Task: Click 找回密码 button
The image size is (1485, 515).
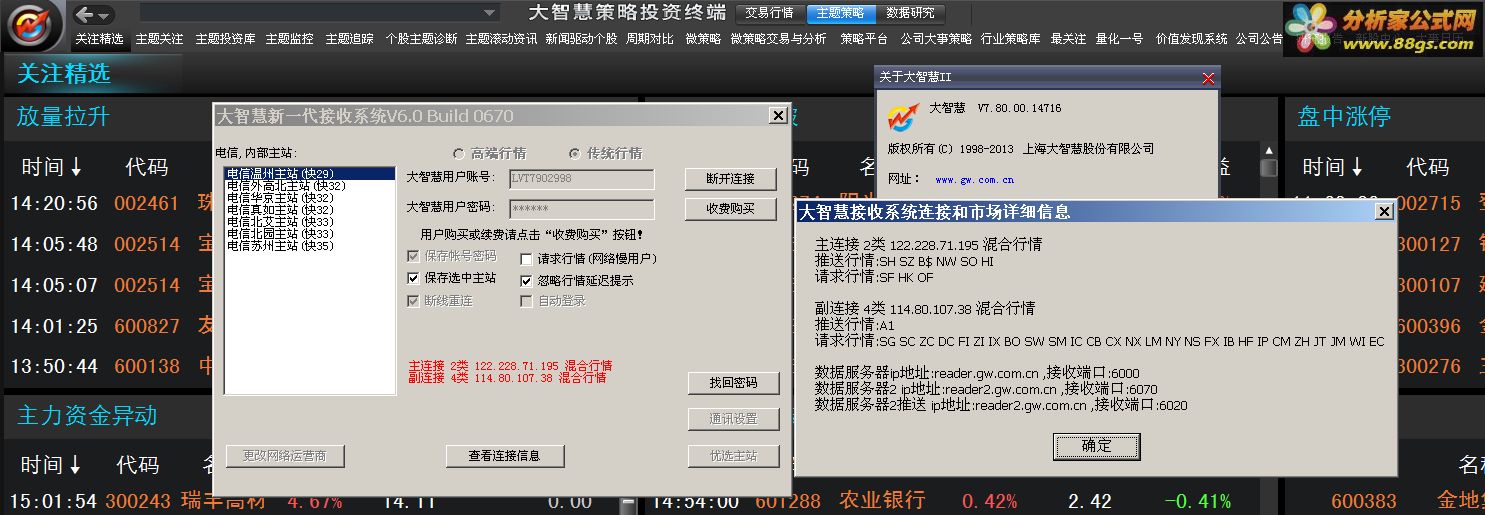Action: click(733, 382)
